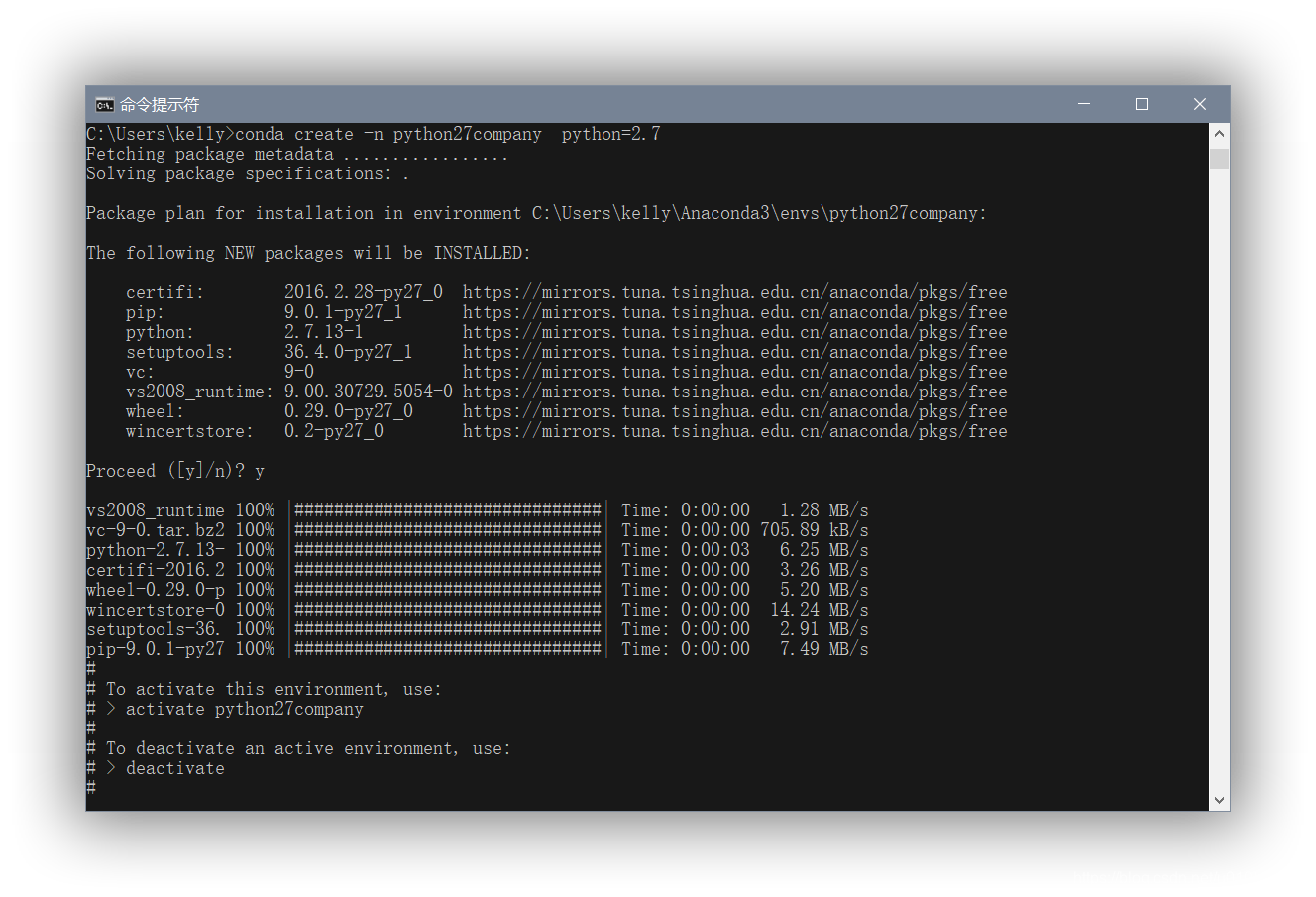Click the 'vc:' package name in plan
The width and height of the screenshot is (1316, 897).
pos(140,372)
